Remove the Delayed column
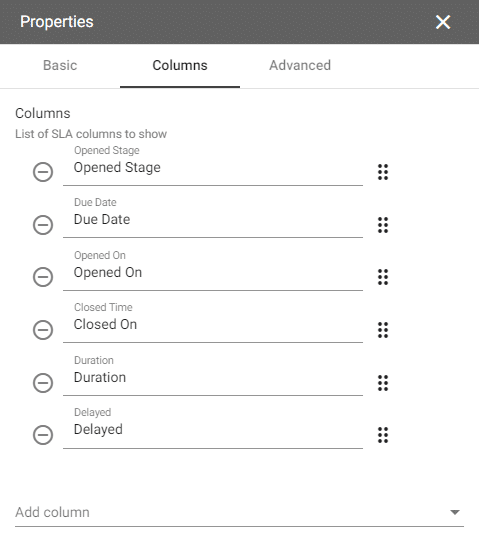Viewport: 479px width, 550px height. tap(43, 435)
